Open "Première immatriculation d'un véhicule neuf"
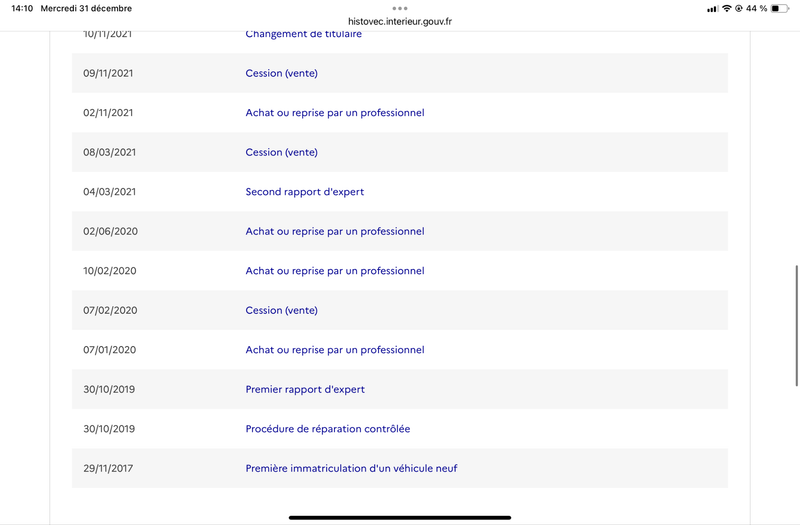The image size is (800, 525). point(351,468)
